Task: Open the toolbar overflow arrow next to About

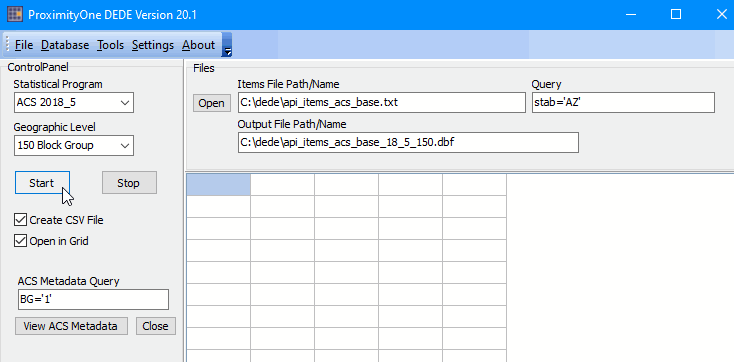Action: (228, 45)
